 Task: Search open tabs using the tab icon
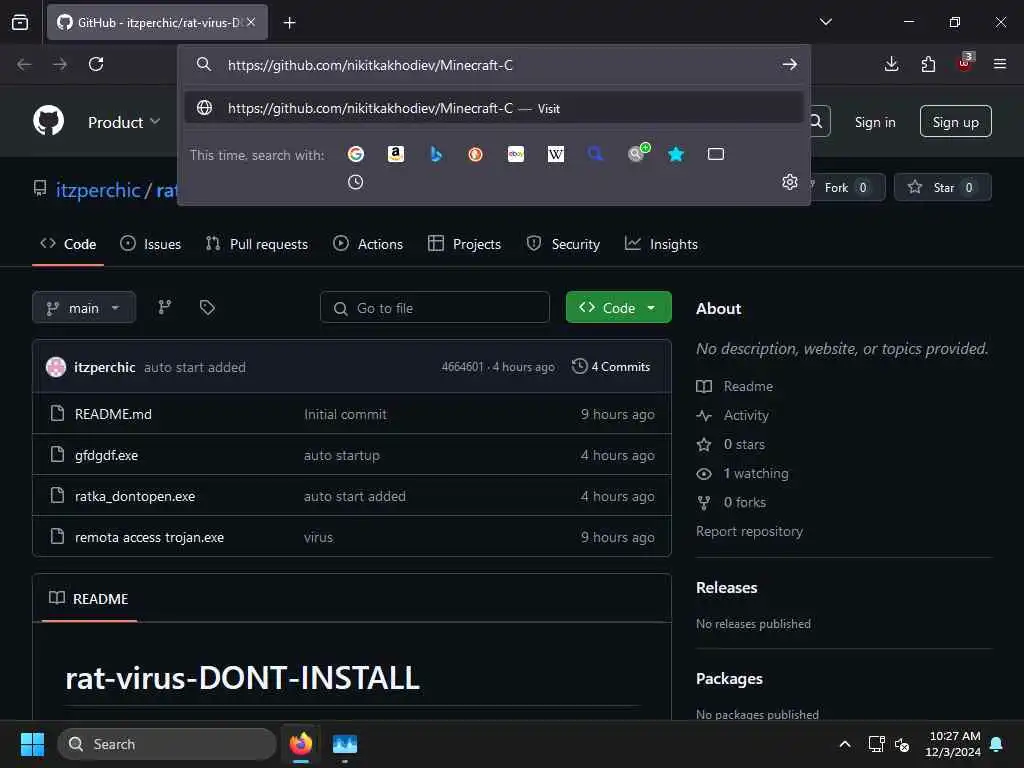tap(716, 154)
